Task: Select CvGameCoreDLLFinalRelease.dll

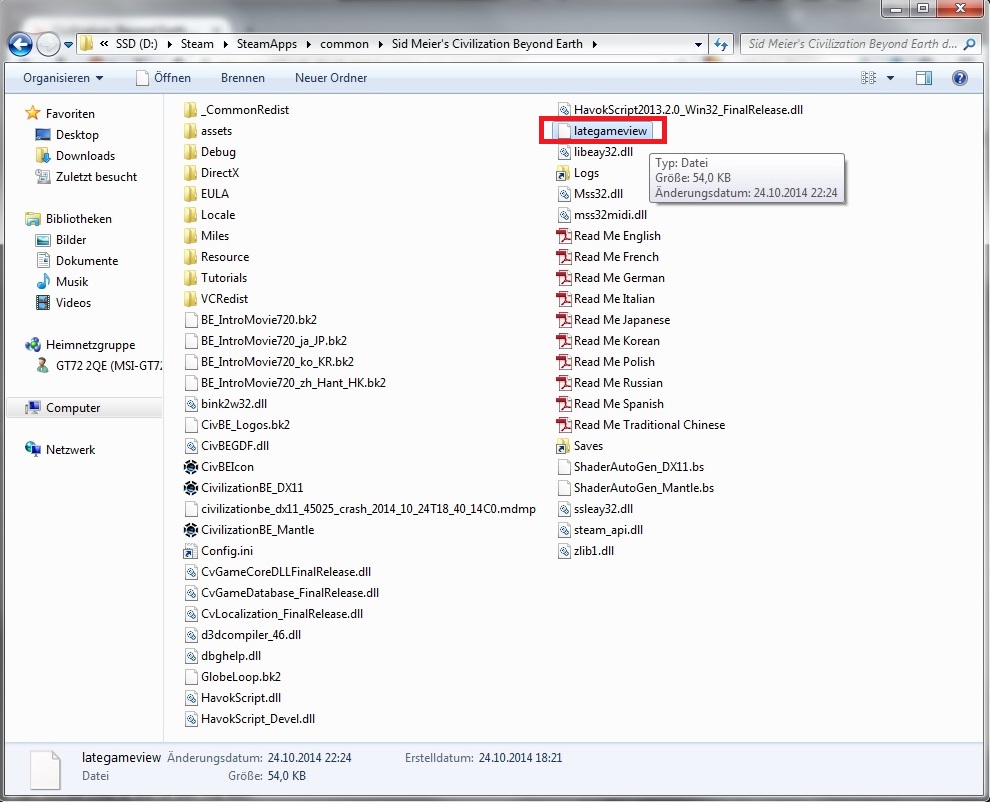Action: click(278, 572)
